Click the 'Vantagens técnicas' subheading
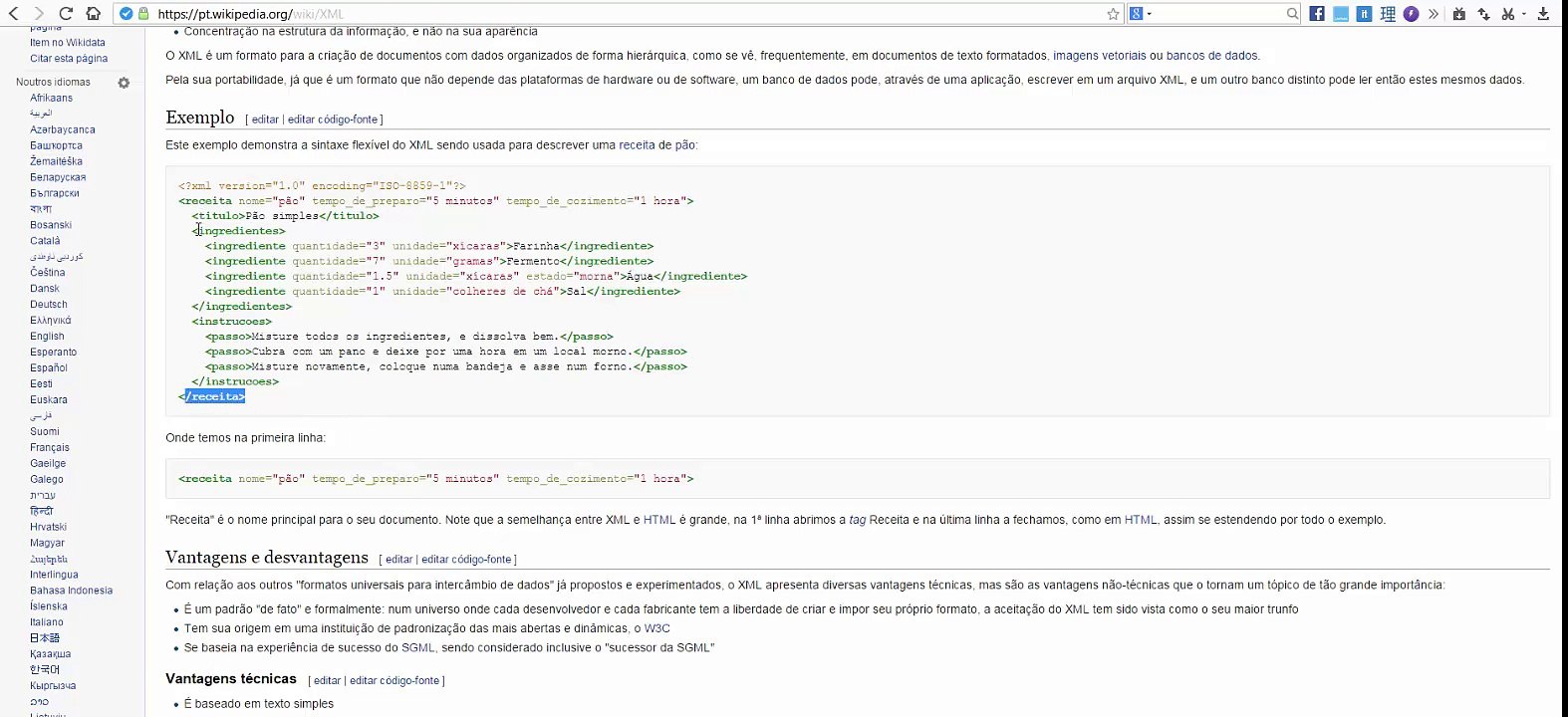 pos(231,679)
